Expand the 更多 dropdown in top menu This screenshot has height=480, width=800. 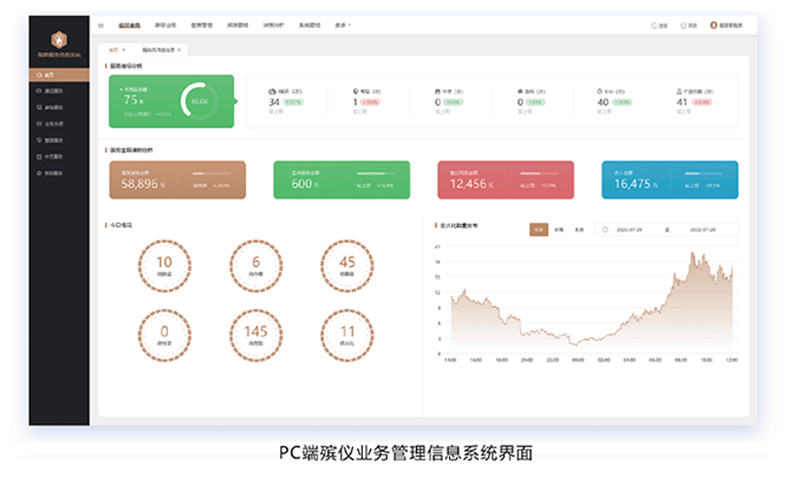(341, 25)
